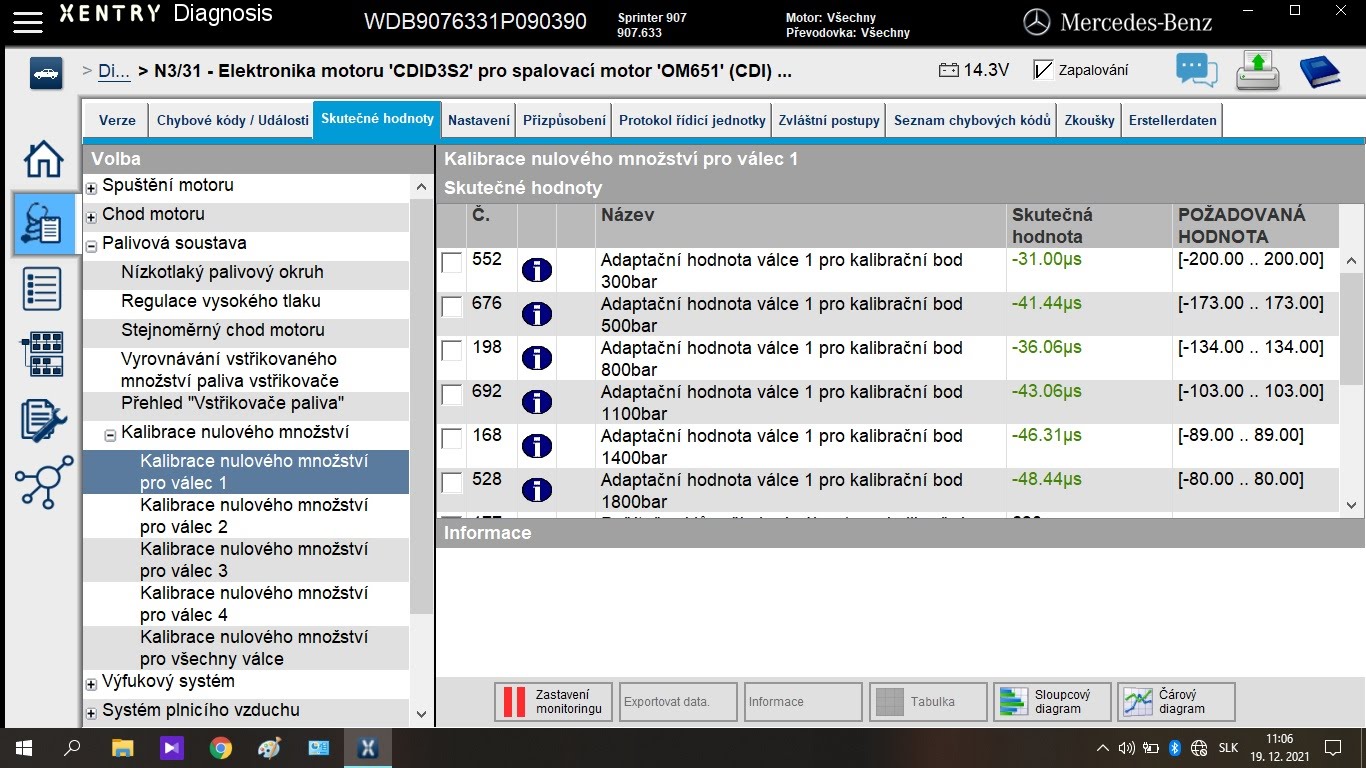
Task: Click Tabulka button
Action: coord(928,702)
